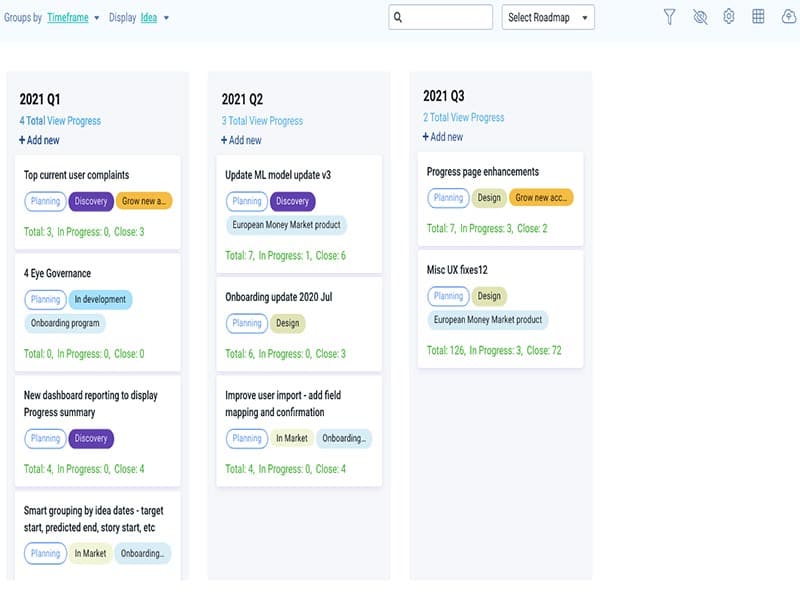
Task: Click the Discovery tag on Update ML model v3
Action: [292, 201]
